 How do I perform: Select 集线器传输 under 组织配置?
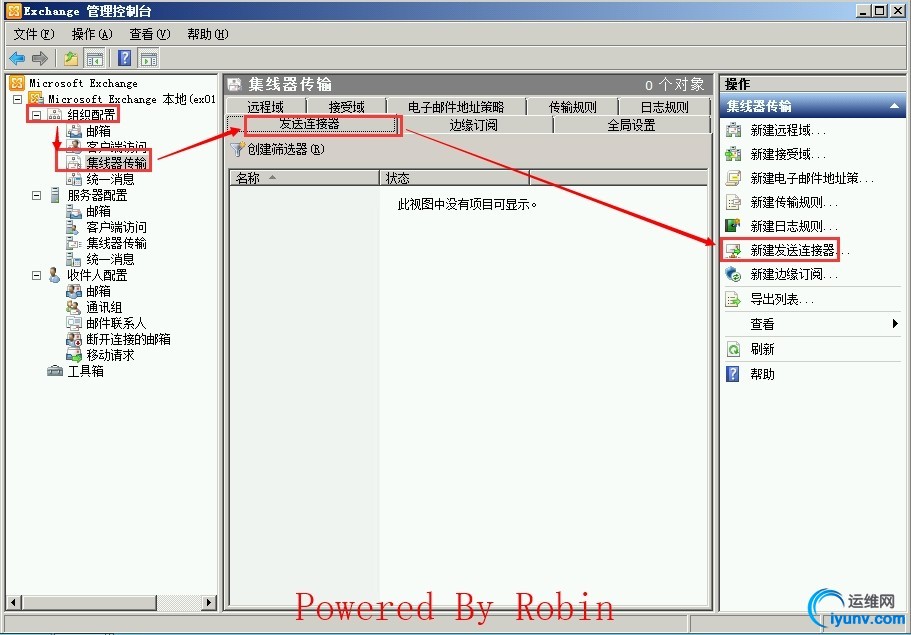point(116,163)
